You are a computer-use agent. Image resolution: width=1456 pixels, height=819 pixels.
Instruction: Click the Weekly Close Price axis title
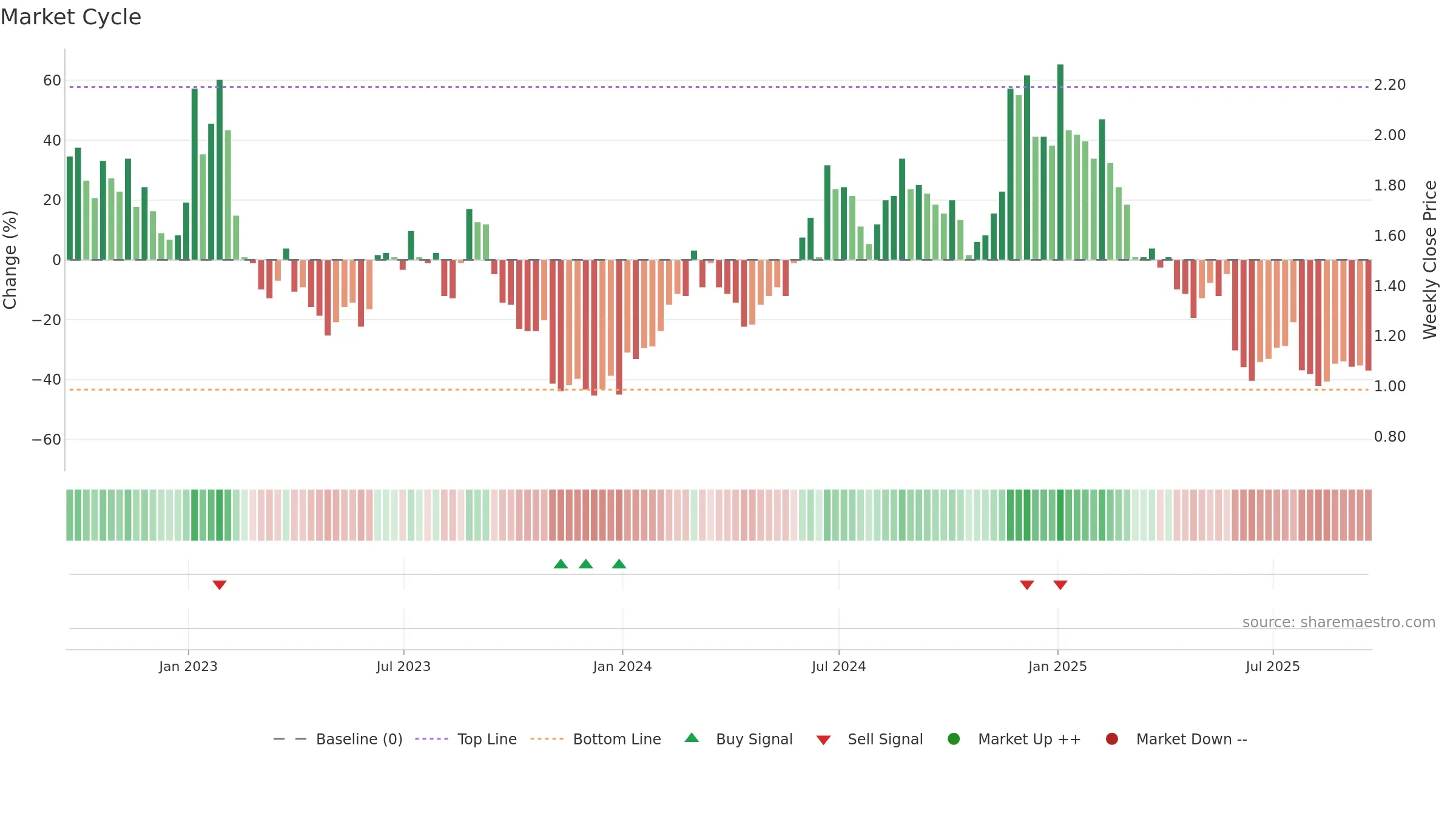[x=1430, y=260]
